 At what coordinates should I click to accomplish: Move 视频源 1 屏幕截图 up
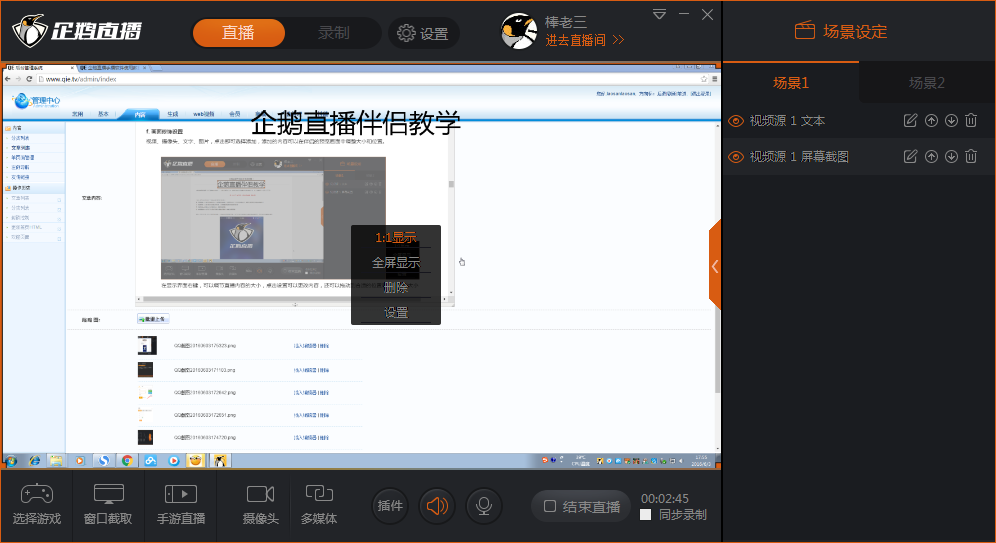point(931,156)
